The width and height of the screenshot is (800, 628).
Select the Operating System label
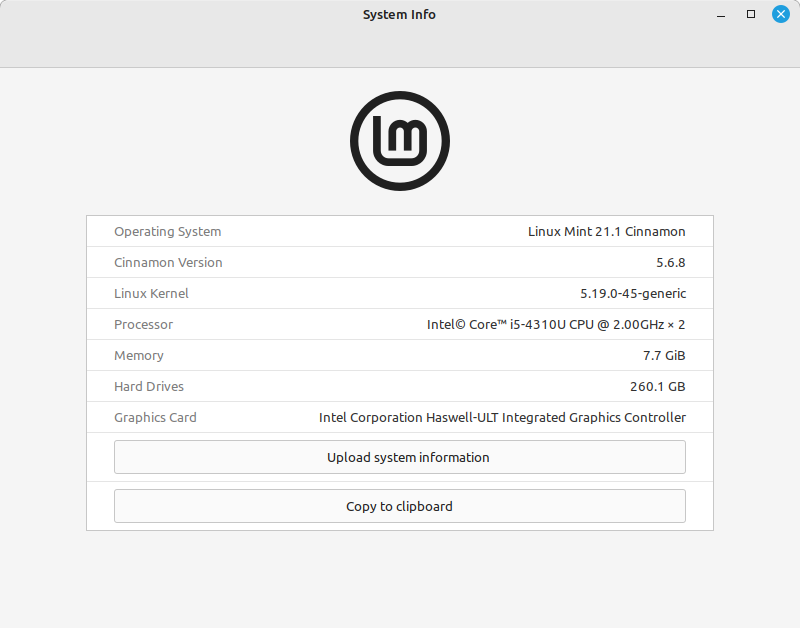point(167,232)
